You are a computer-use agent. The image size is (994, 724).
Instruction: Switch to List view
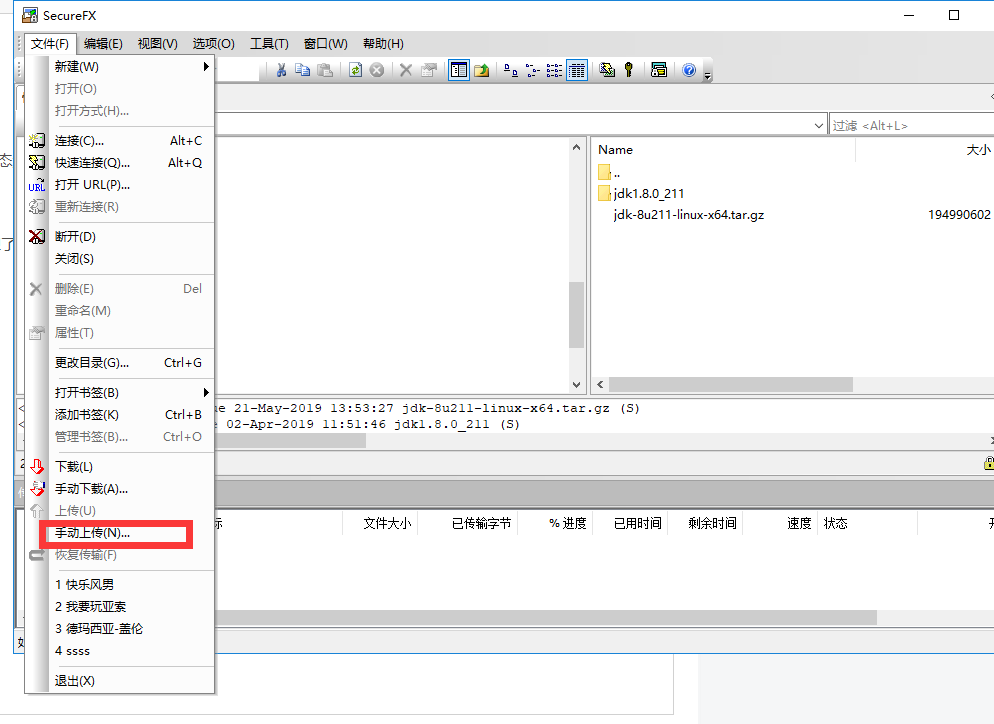click(x=554, y=70)
